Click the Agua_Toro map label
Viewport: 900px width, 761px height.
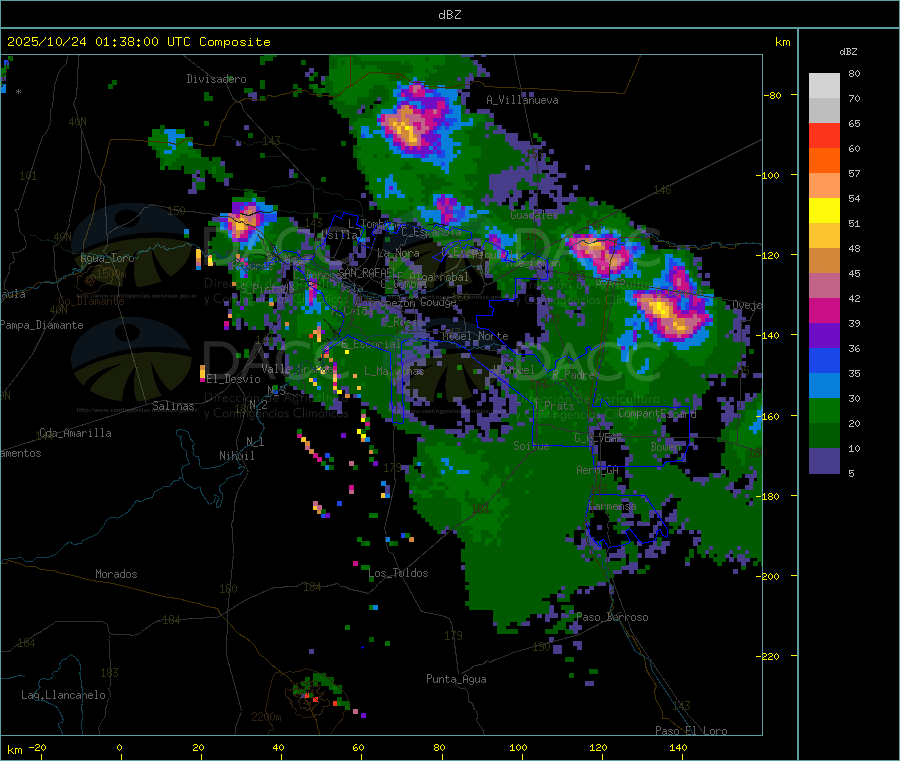pyautogui.click(x=107, y=258)
